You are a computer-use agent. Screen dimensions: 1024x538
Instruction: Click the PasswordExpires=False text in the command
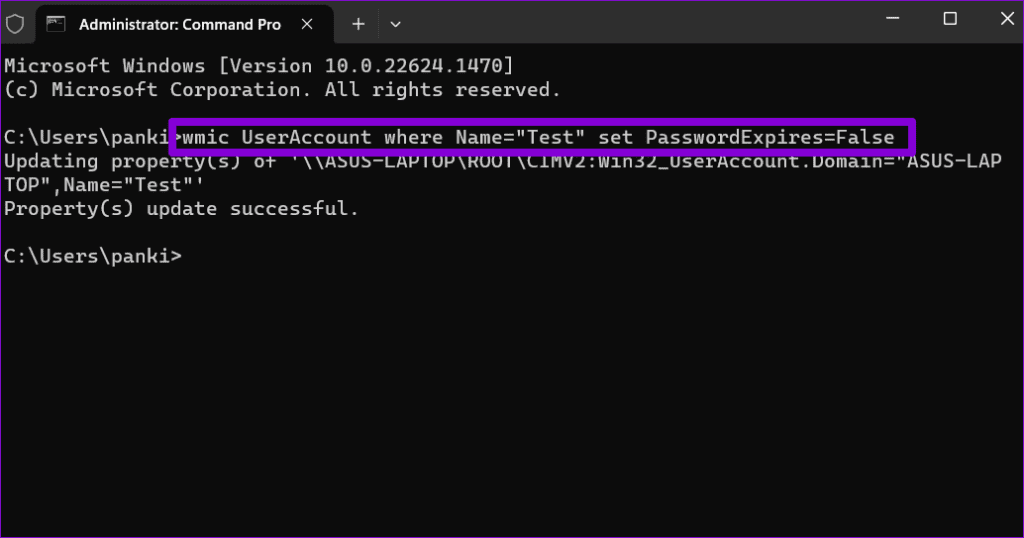pyautogui.click(x=770, y=137)
